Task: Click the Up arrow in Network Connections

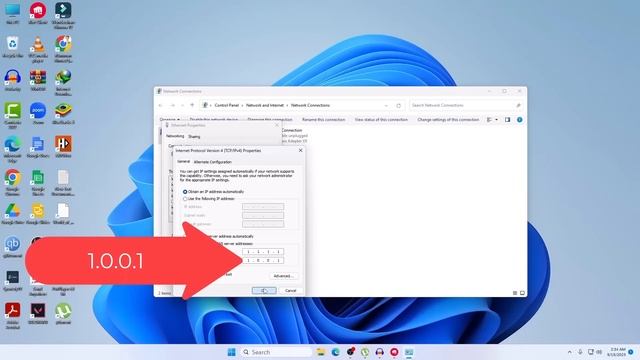Action: coord(192,105)
